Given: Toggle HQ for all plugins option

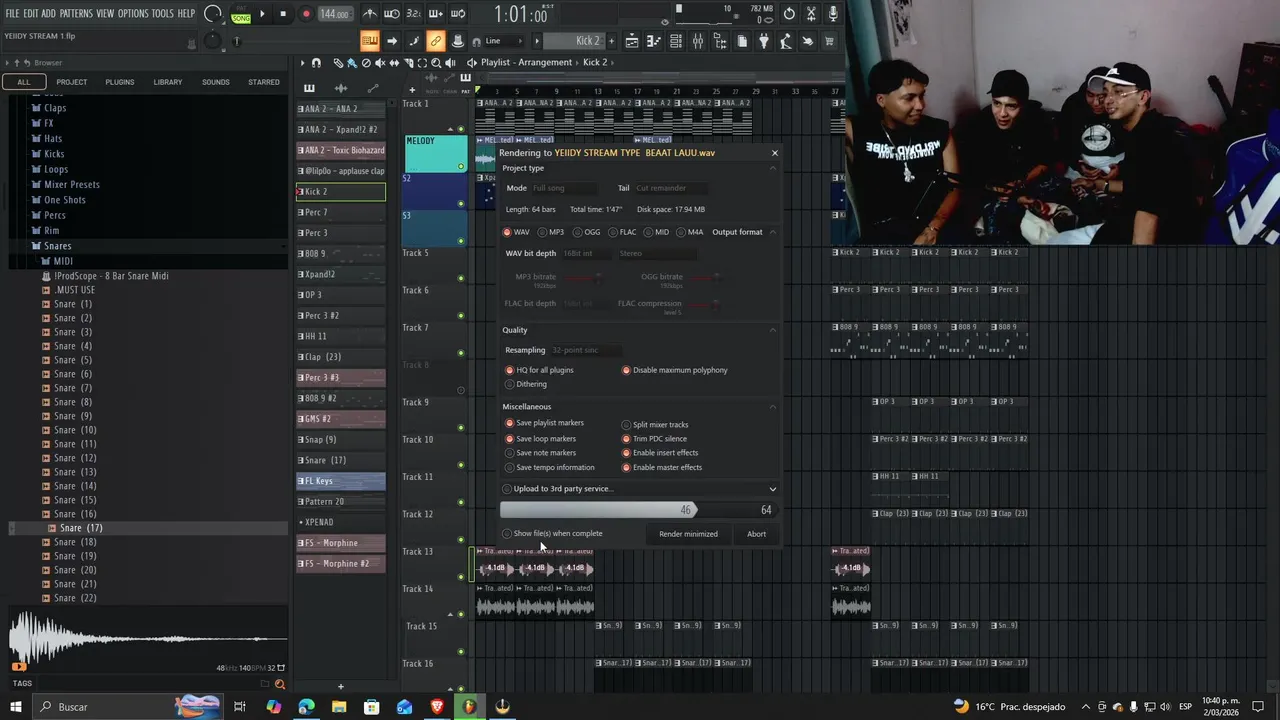Looking at the screenshot, I should click(539, 370).
